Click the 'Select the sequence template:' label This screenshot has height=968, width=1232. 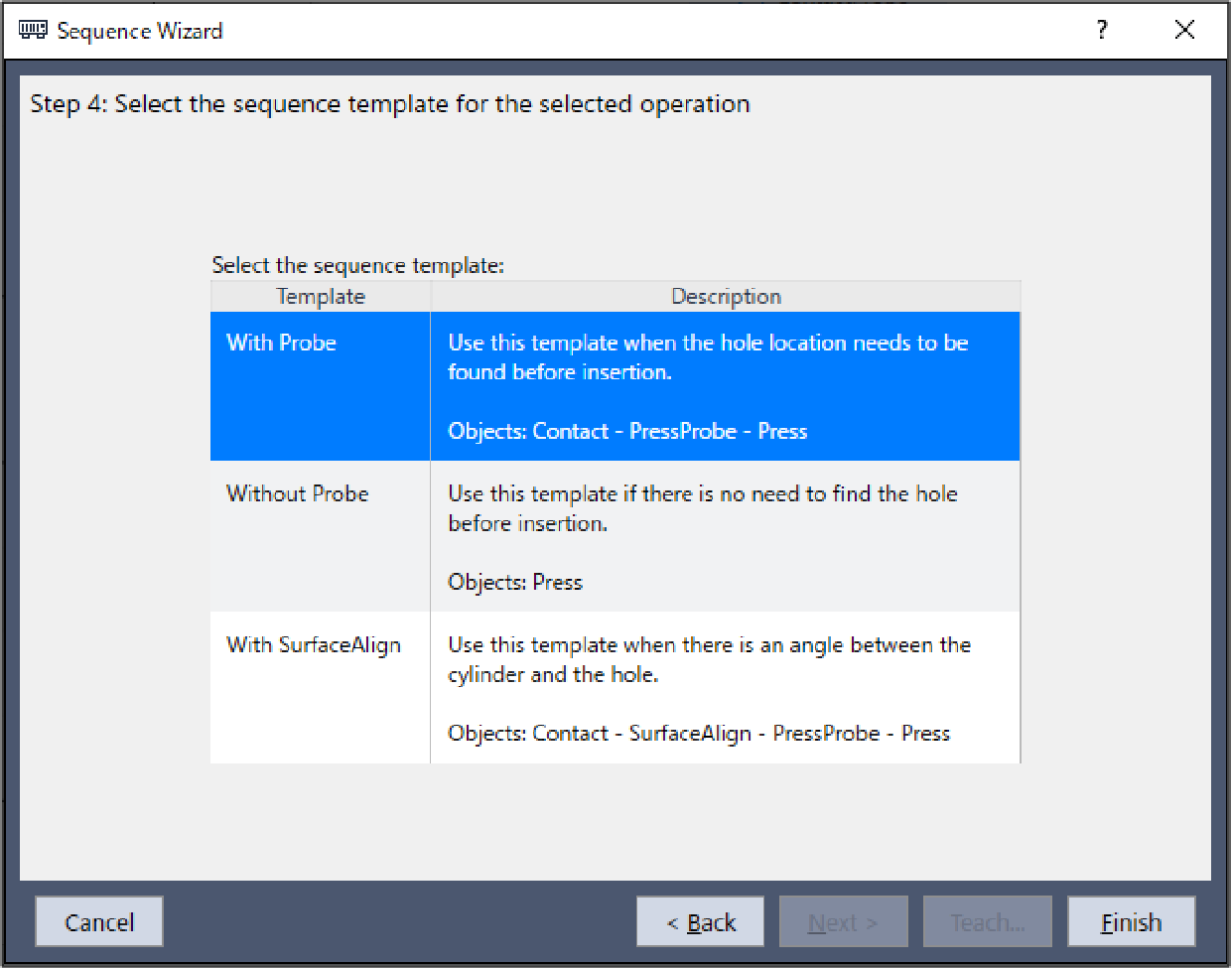click(x=358, y=265)
